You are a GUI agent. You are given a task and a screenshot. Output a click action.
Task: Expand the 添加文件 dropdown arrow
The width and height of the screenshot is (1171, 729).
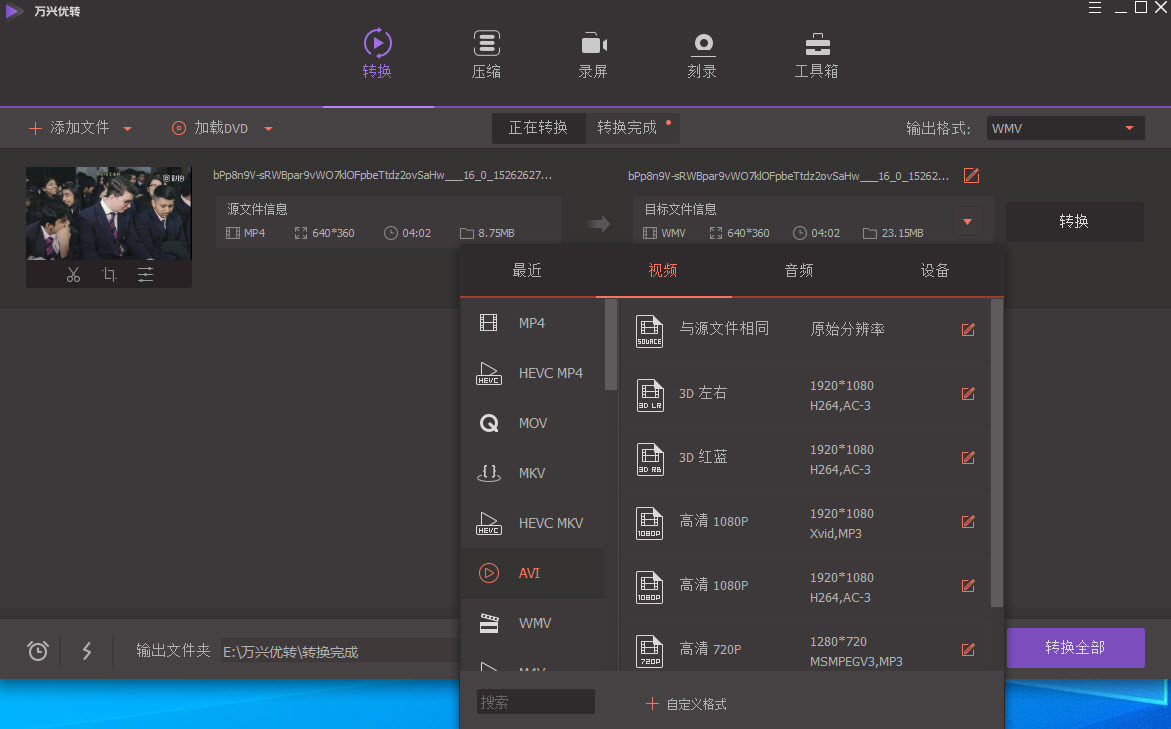(x=126, y=128)
